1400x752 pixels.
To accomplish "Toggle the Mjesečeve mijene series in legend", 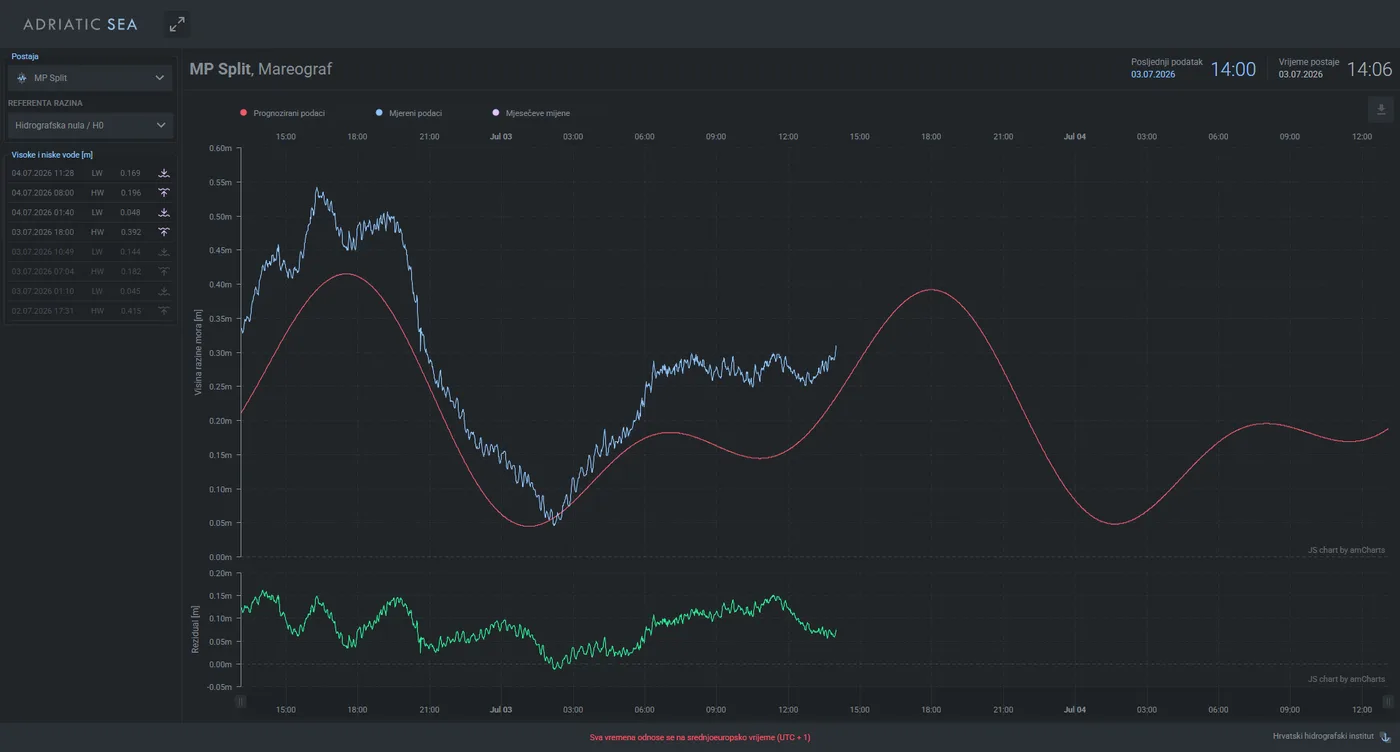I will tap(531, 113).
